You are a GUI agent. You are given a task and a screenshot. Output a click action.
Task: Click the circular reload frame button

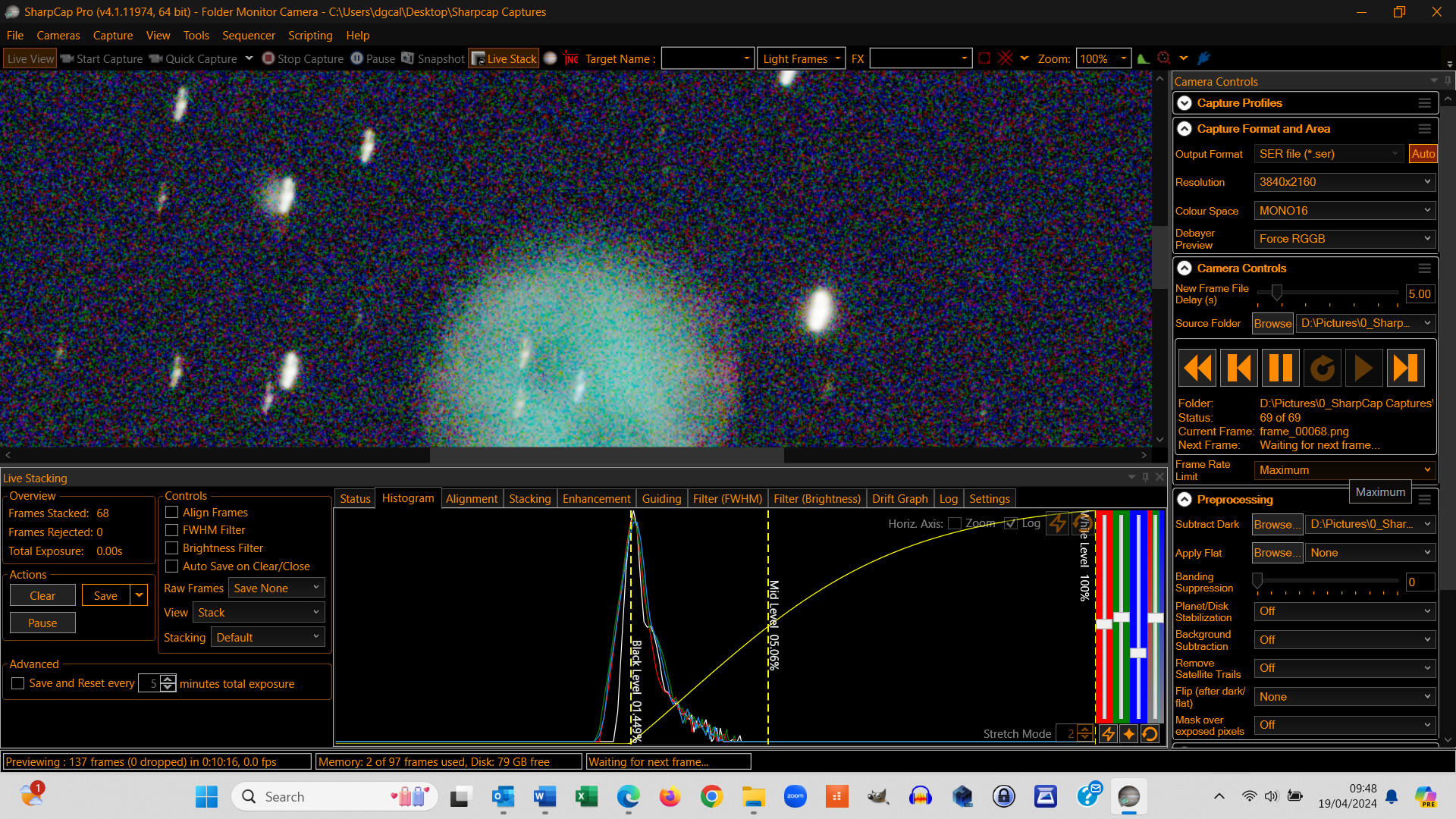coord(1323,369)
